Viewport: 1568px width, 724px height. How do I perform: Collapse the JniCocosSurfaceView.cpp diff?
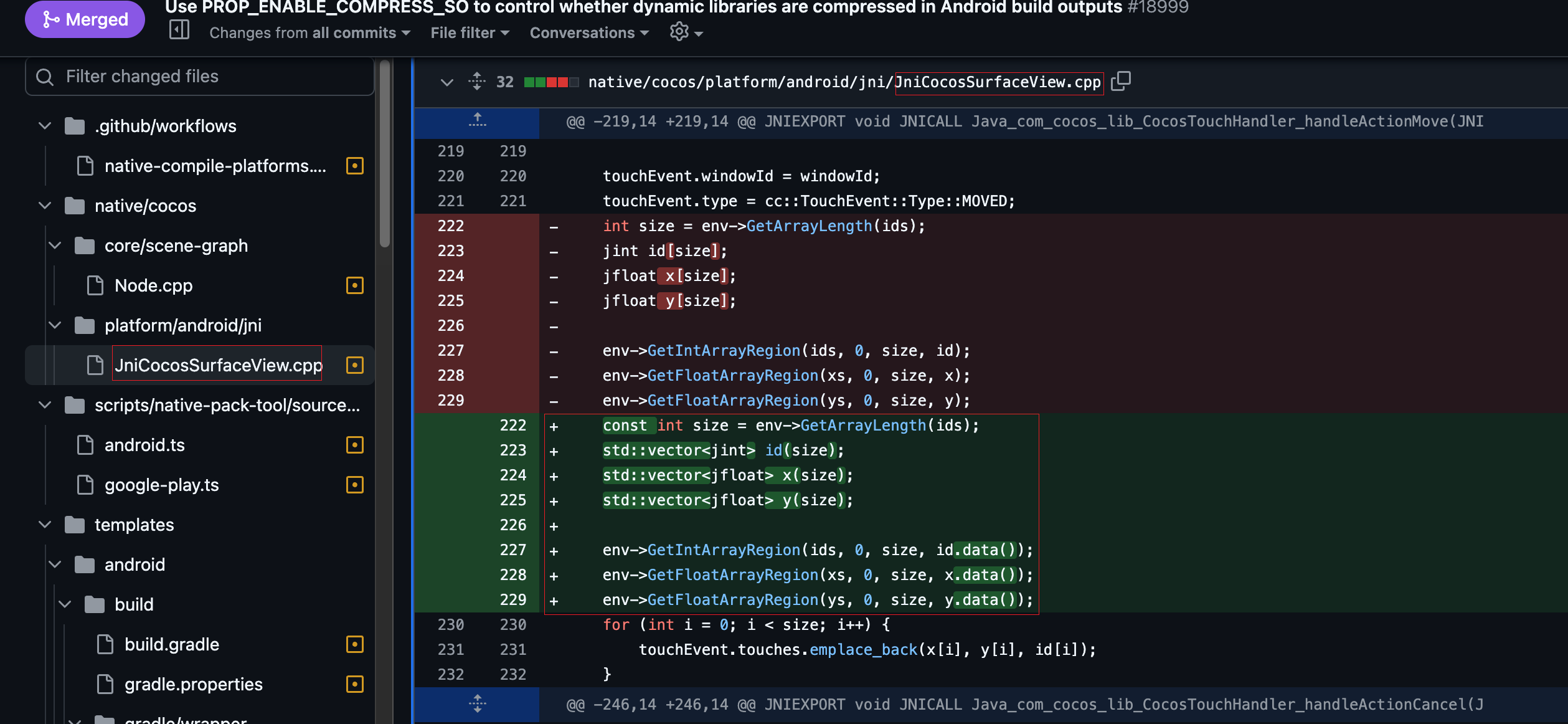[x=446, y=82]
